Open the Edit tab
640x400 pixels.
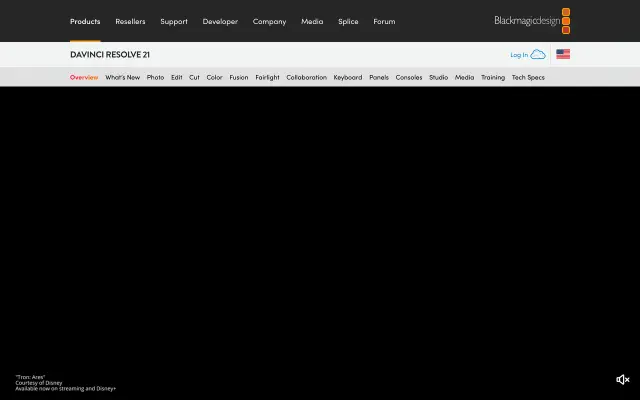point(176,77)
